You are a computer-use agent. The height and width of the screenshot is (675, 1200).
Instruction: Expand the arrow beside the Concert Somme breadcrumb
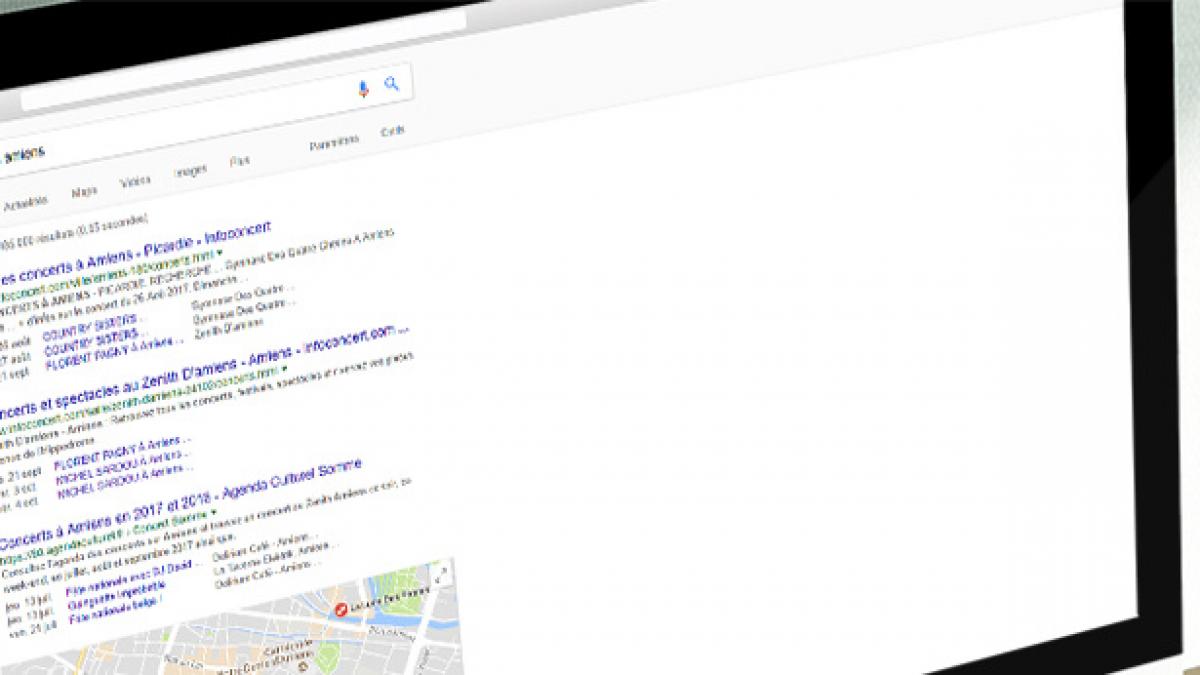213,514
